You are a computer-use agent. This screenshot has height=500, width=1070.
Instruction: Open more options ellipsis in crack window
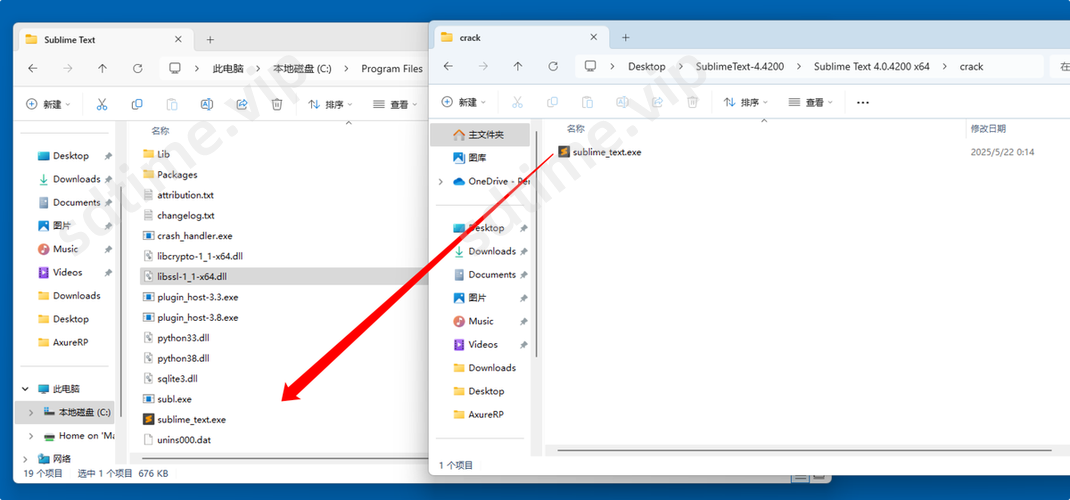863,102
